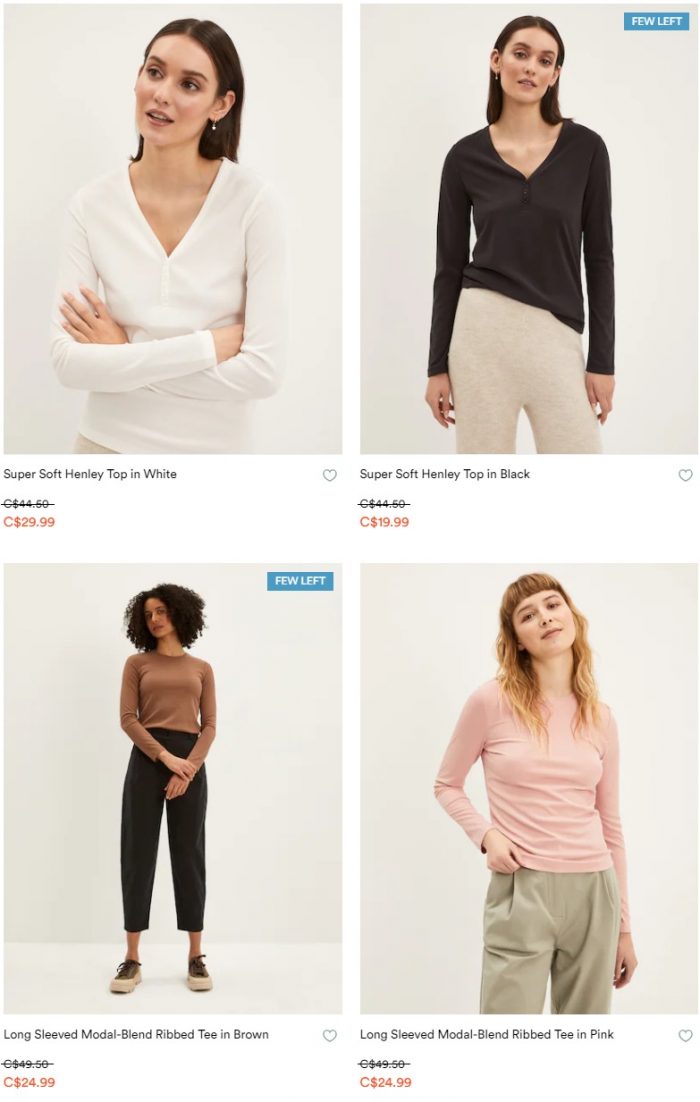Click crossed-out C$44.50 price of white Henley
The image size is (700, 1102).
point(28,503)
